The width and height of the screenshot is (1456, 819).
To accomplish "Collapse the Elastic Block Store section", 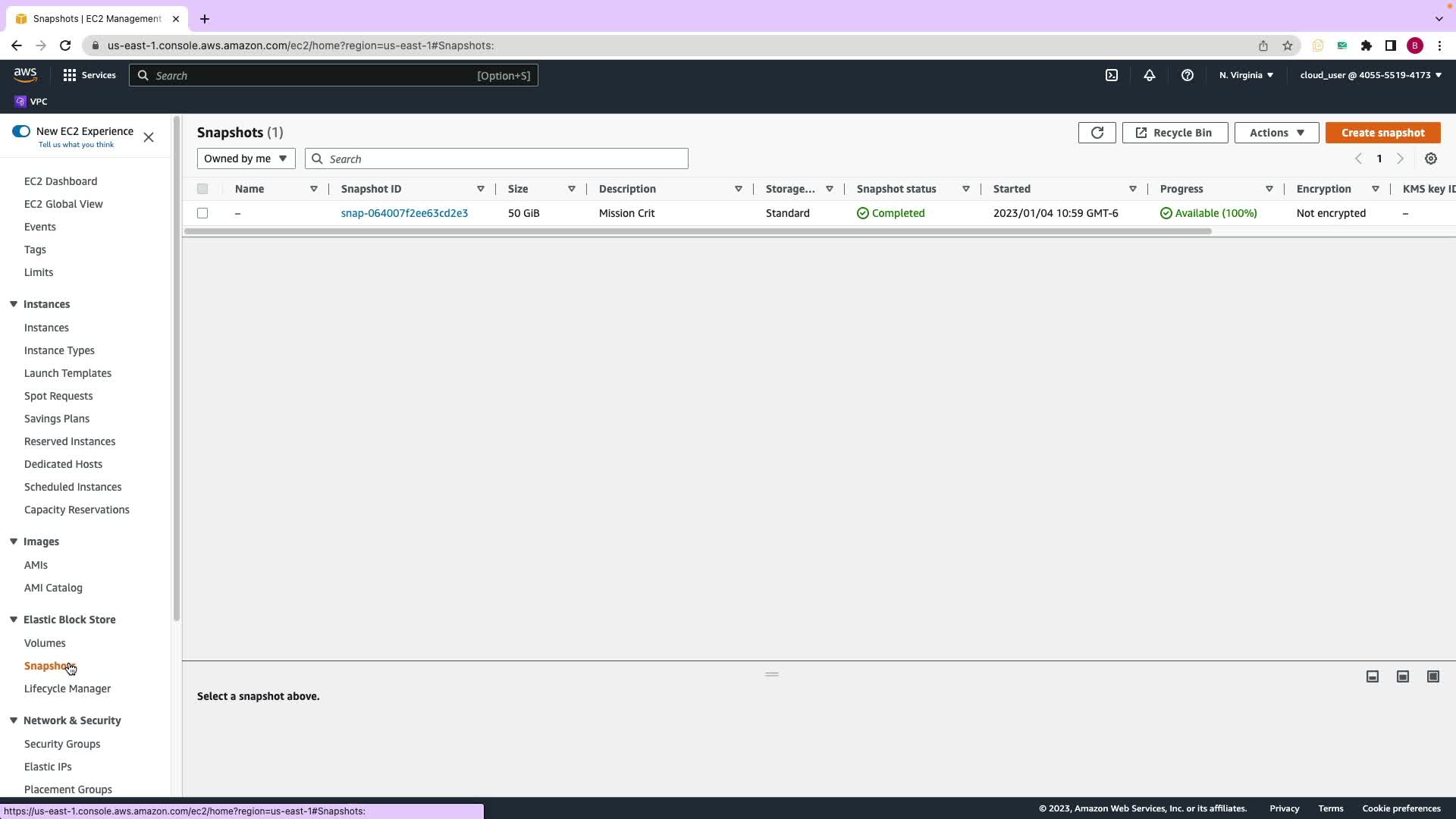I will coord(14,620).
